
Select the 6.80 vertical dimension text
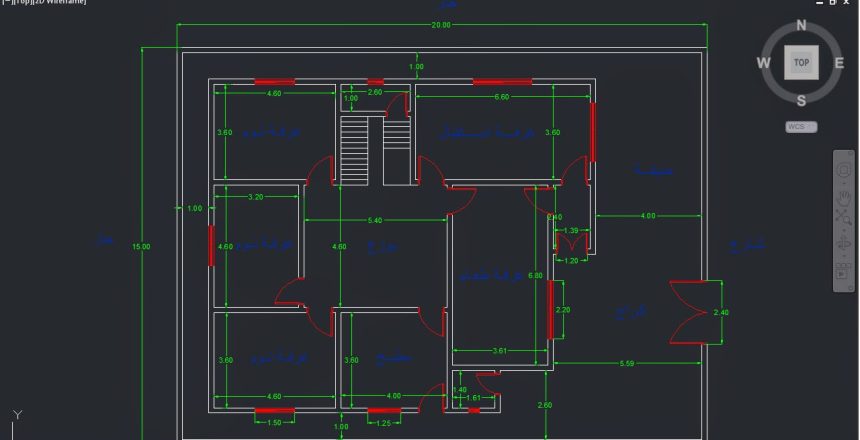tap(535, 275)
